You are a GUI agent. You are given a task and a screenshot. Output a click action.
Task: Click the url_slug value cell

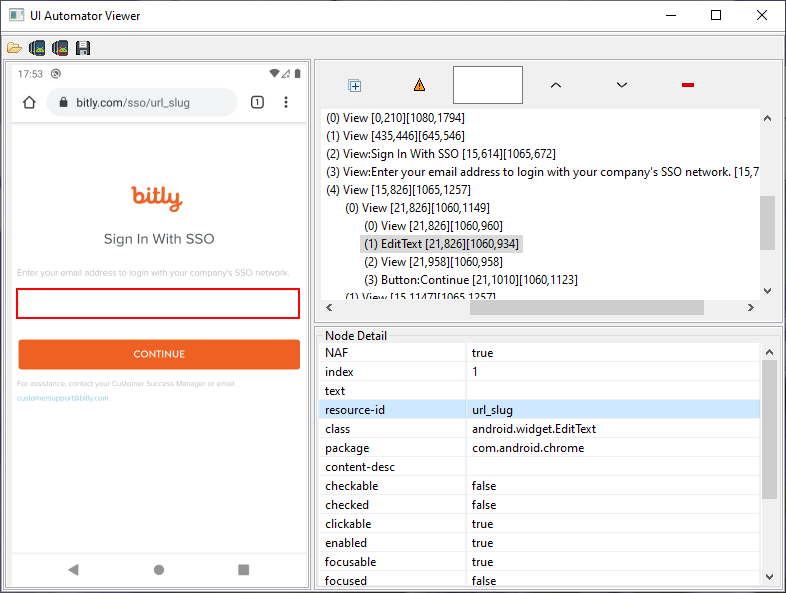613,410
